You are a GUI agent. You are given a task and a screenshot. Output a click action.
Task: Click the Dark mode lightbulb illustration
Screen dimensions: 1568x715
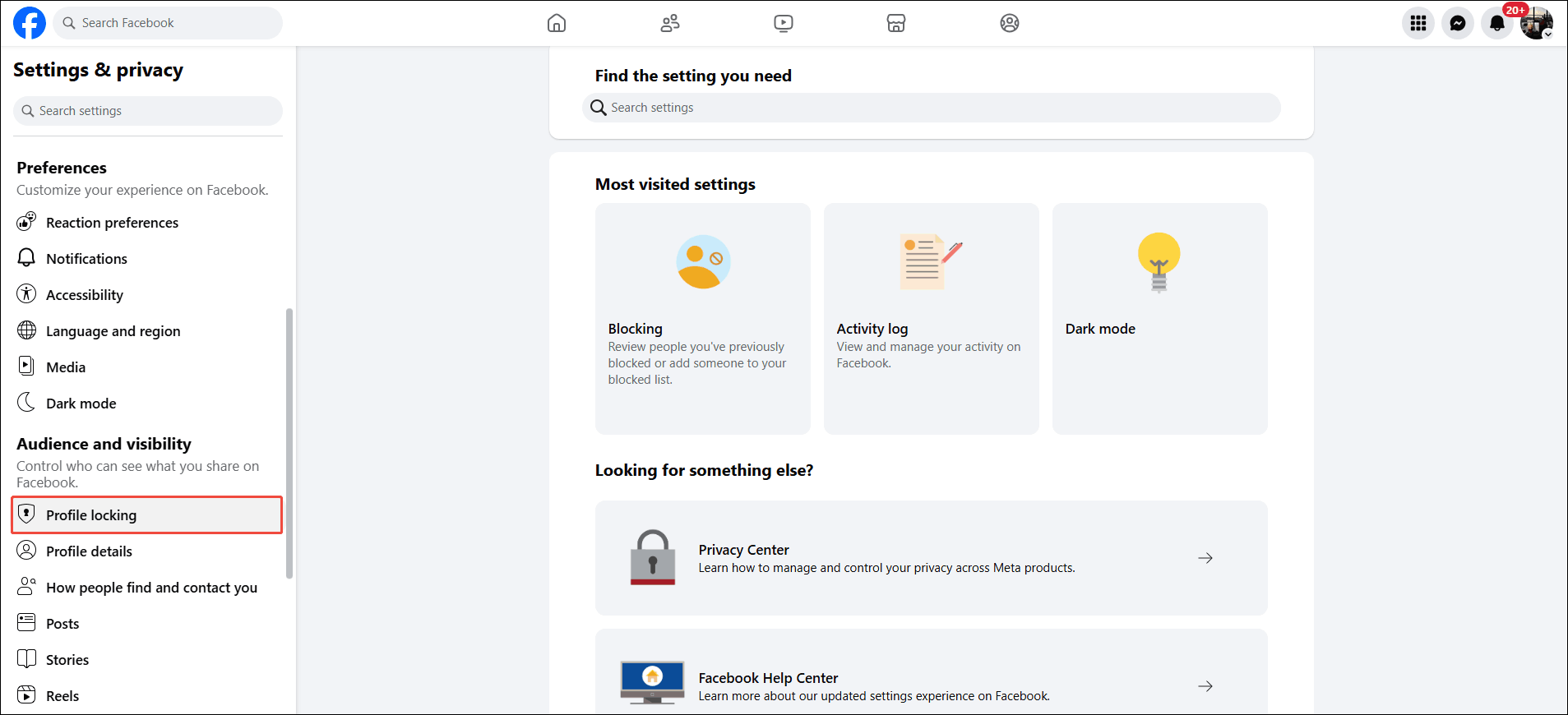click(1159, 262)
